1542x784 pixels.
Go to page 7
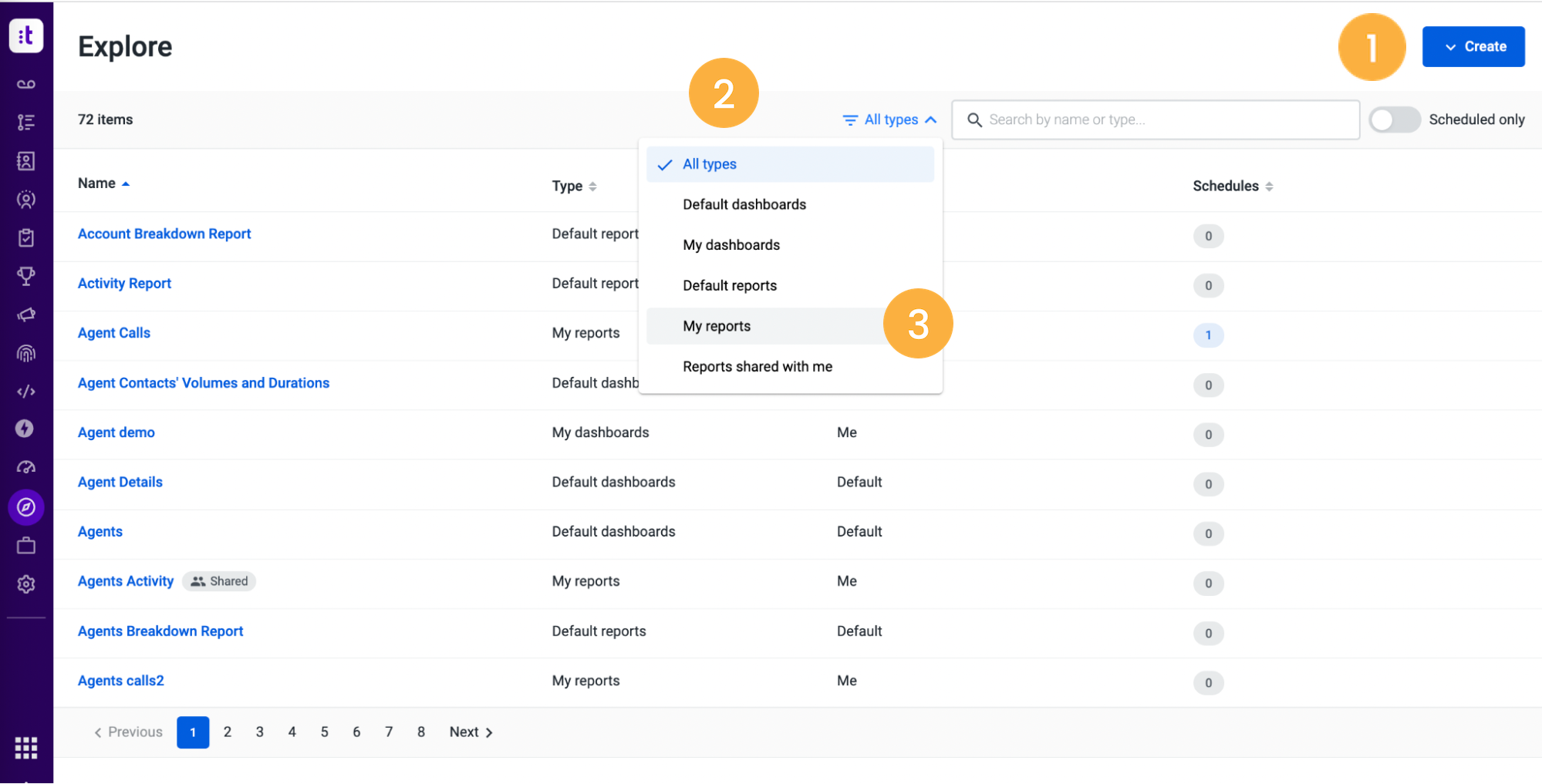point(389,732)
